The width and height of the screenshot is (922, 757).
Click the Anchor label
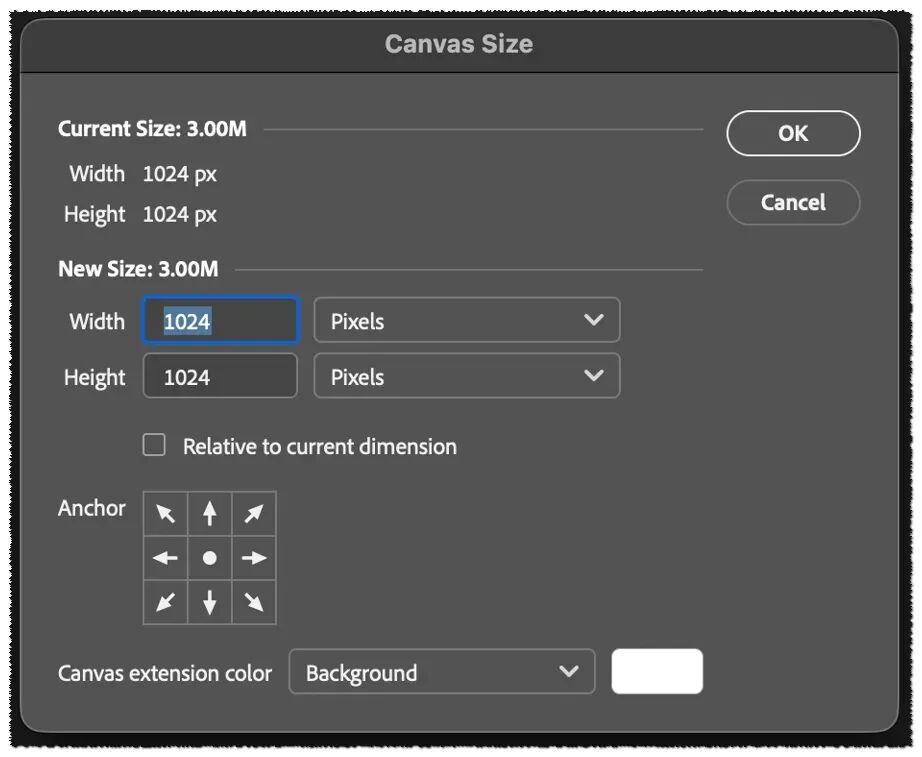(x=92, y=508)
